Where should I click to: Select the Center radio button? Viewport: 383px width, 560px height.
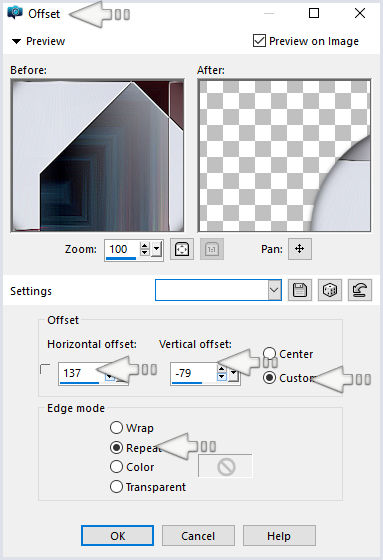269,354
